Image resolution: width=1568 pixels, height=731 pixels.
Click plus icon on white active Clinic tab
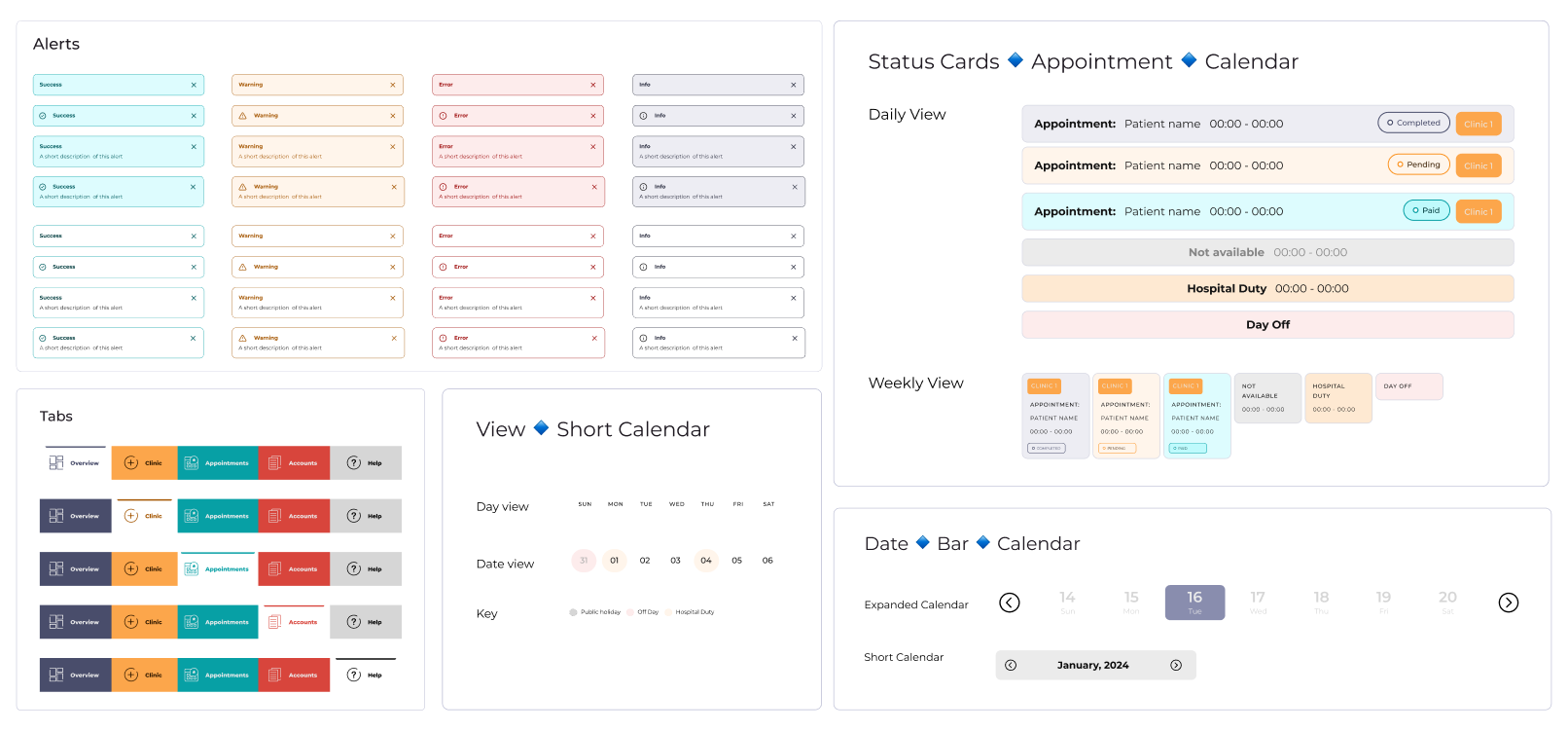[131, 516]
